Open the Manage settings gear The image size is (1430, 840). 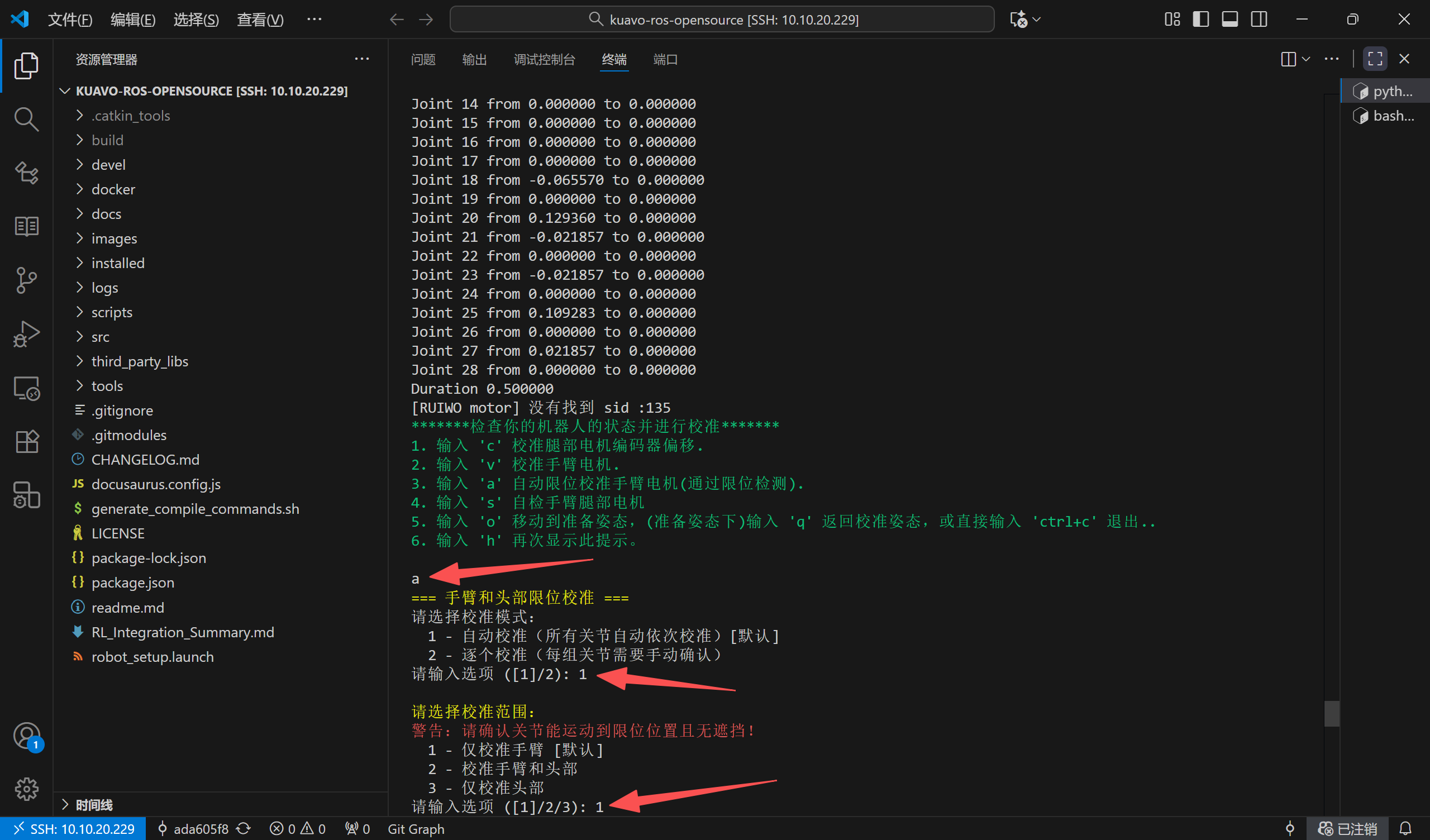(26, 789)
